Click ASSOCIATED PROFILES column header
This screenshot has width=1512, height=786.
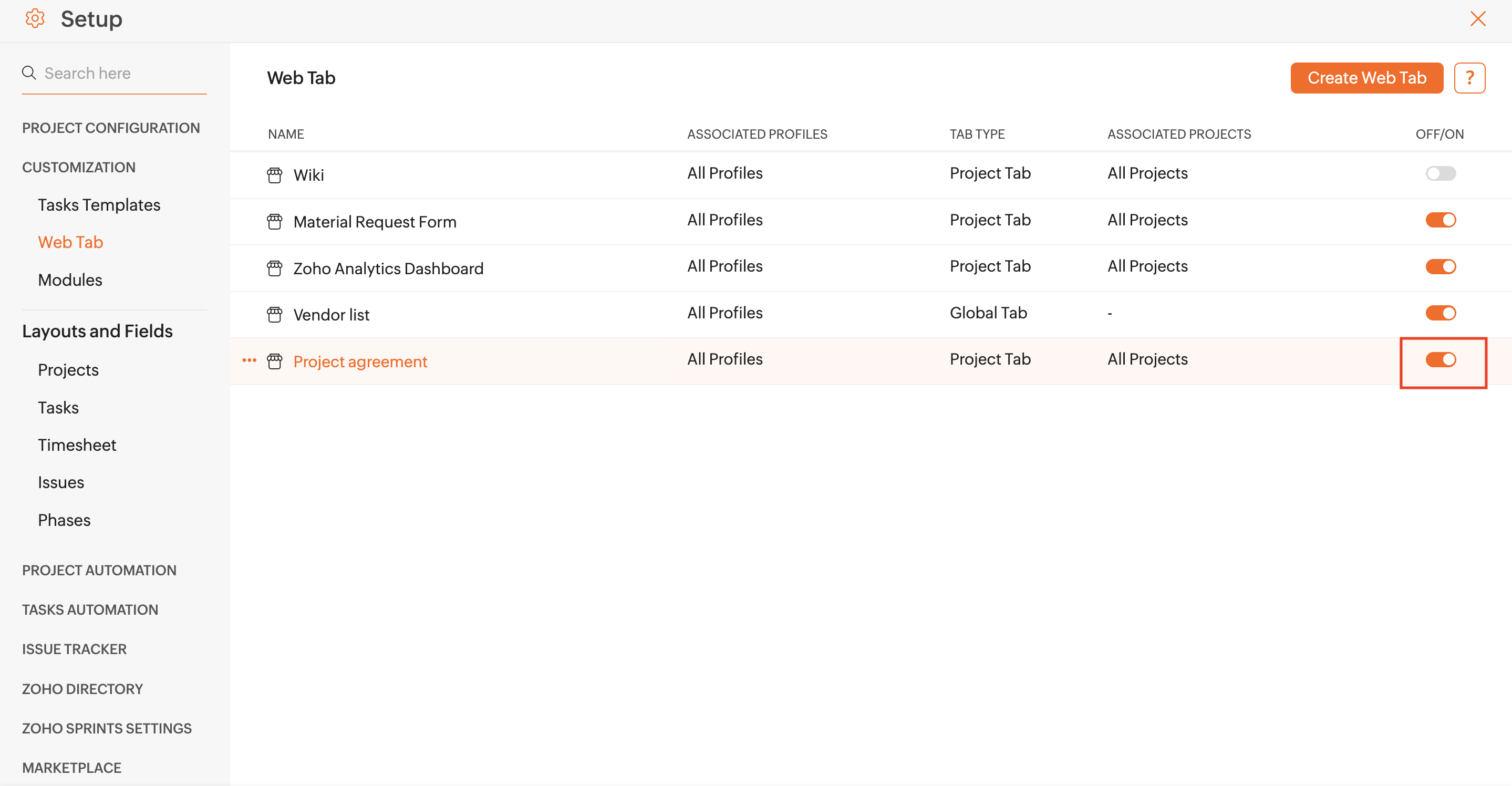[x=757, y=134]
